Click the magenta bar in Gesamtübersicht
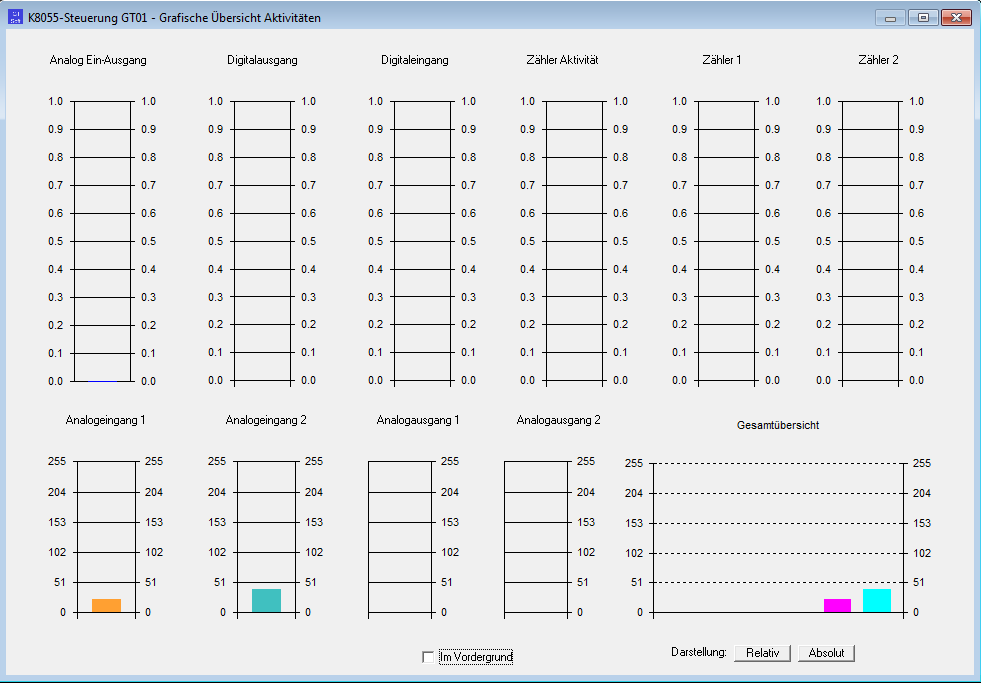Image resolution: width=981 pixels, height=683 pixels. pyautogui.click(x=837, y=605)
